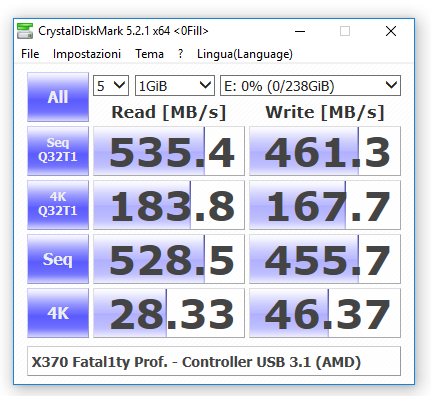Viewport: 431px width, 396px height.
Task: Click the comment field with X370 Fatal1ty text
Action: point(214,361)
